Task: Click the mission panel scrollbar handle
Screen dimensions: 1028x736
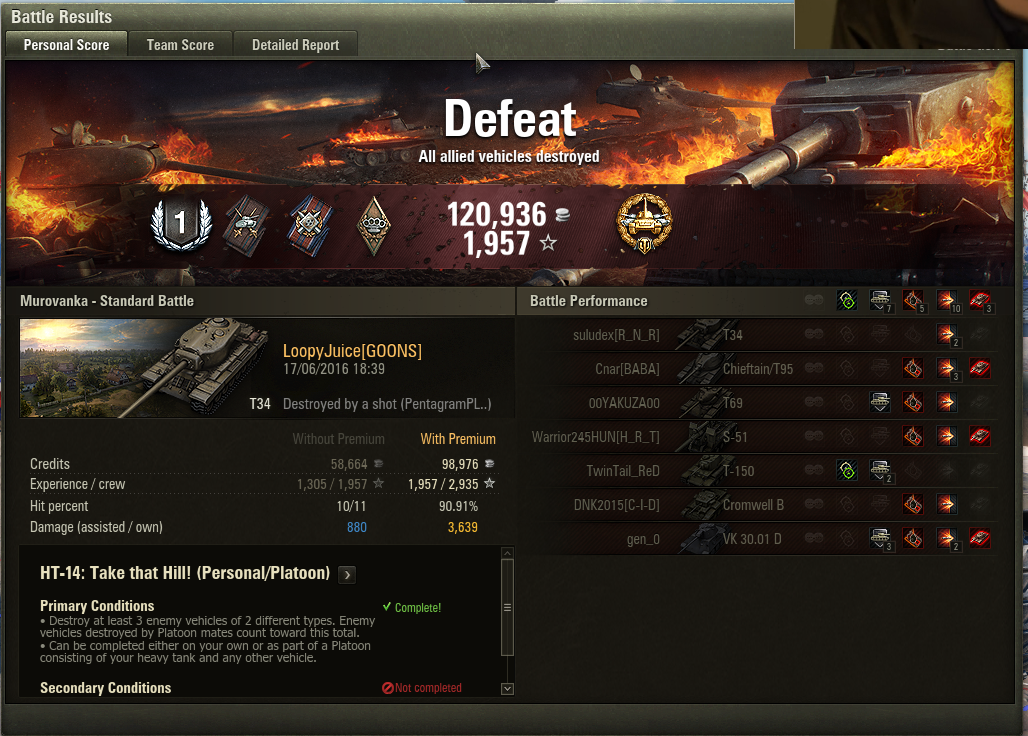Action: 507,608
